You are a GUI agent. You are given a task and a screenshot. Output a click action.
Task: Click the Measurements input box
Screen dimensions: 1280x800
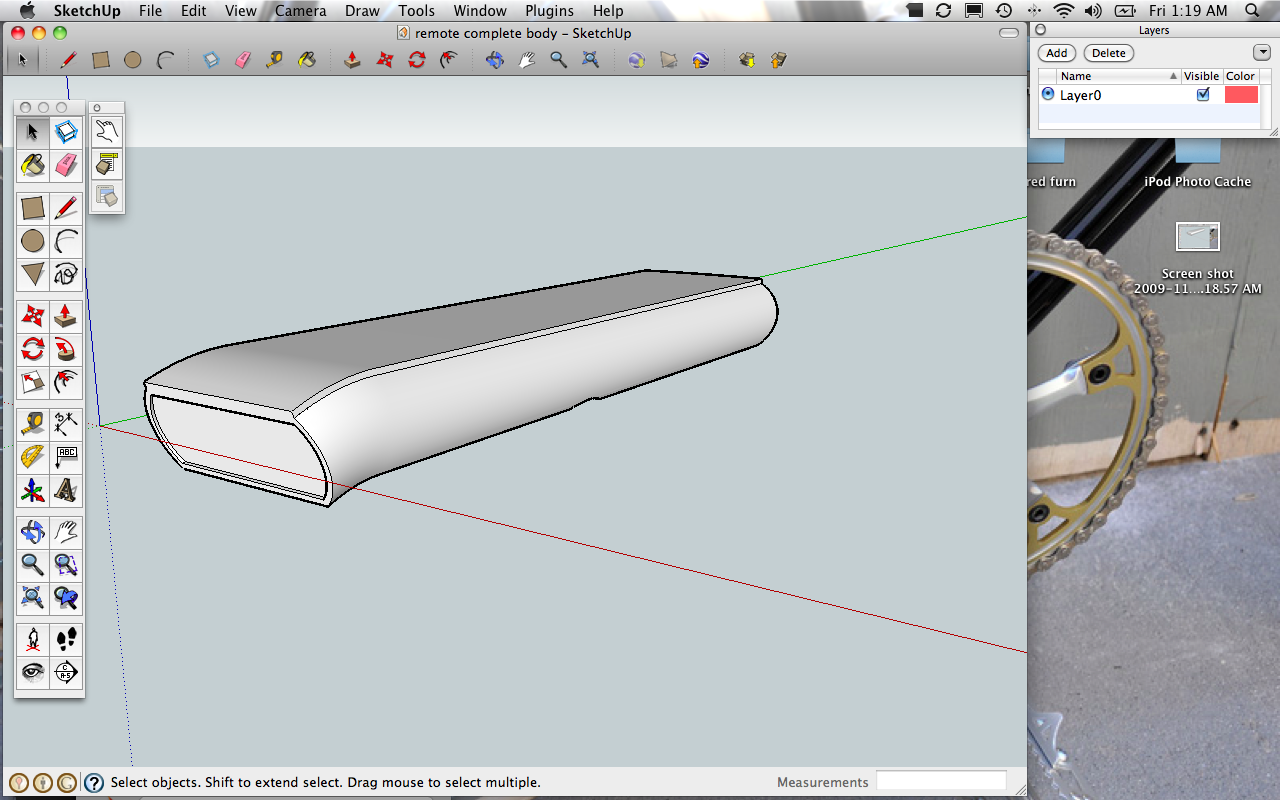pyautogui.click(x=941, y=781)
